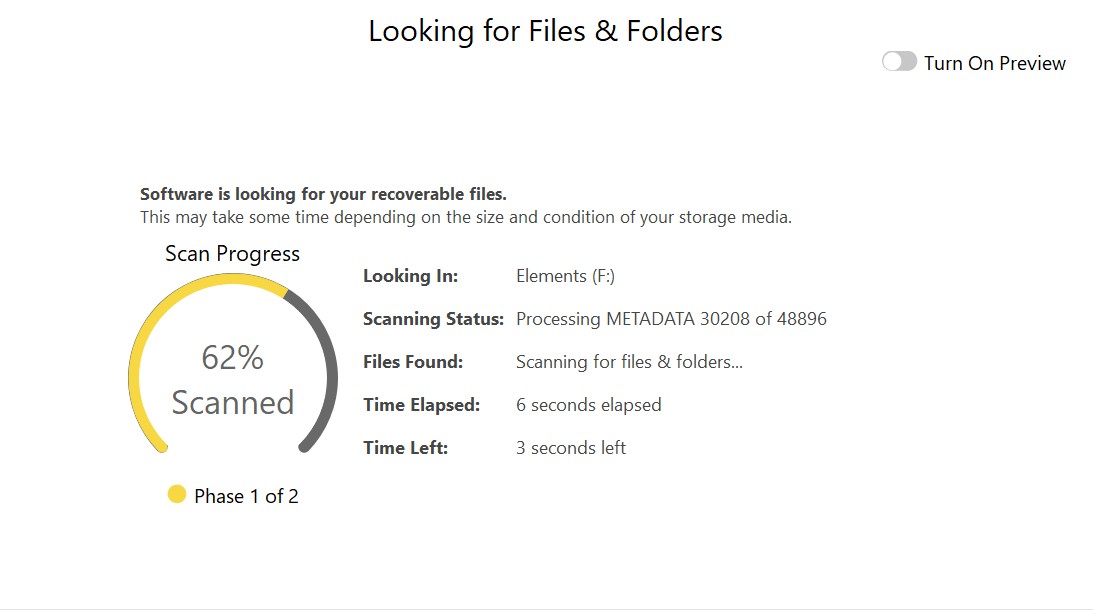Image resolution: width=1093 pixels, height=615 pixels.
Task: Select the 62% Scanned percentage text
Action: tap(232, 357)
